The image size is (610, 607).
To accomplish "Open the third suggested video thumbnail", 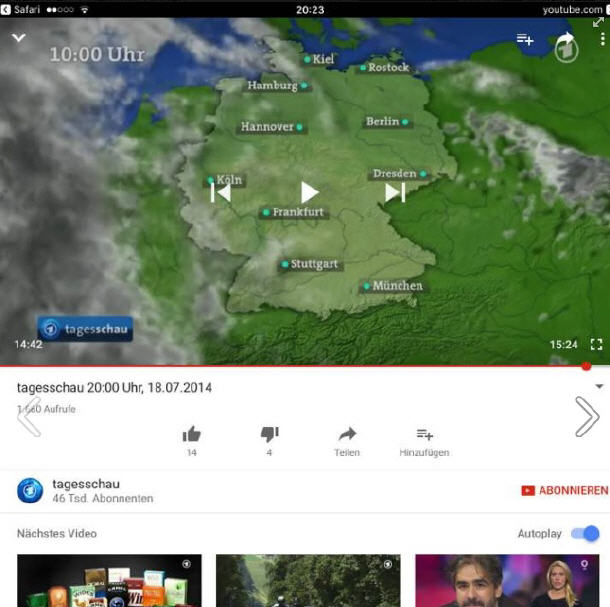I will click(x=507, y=580).
